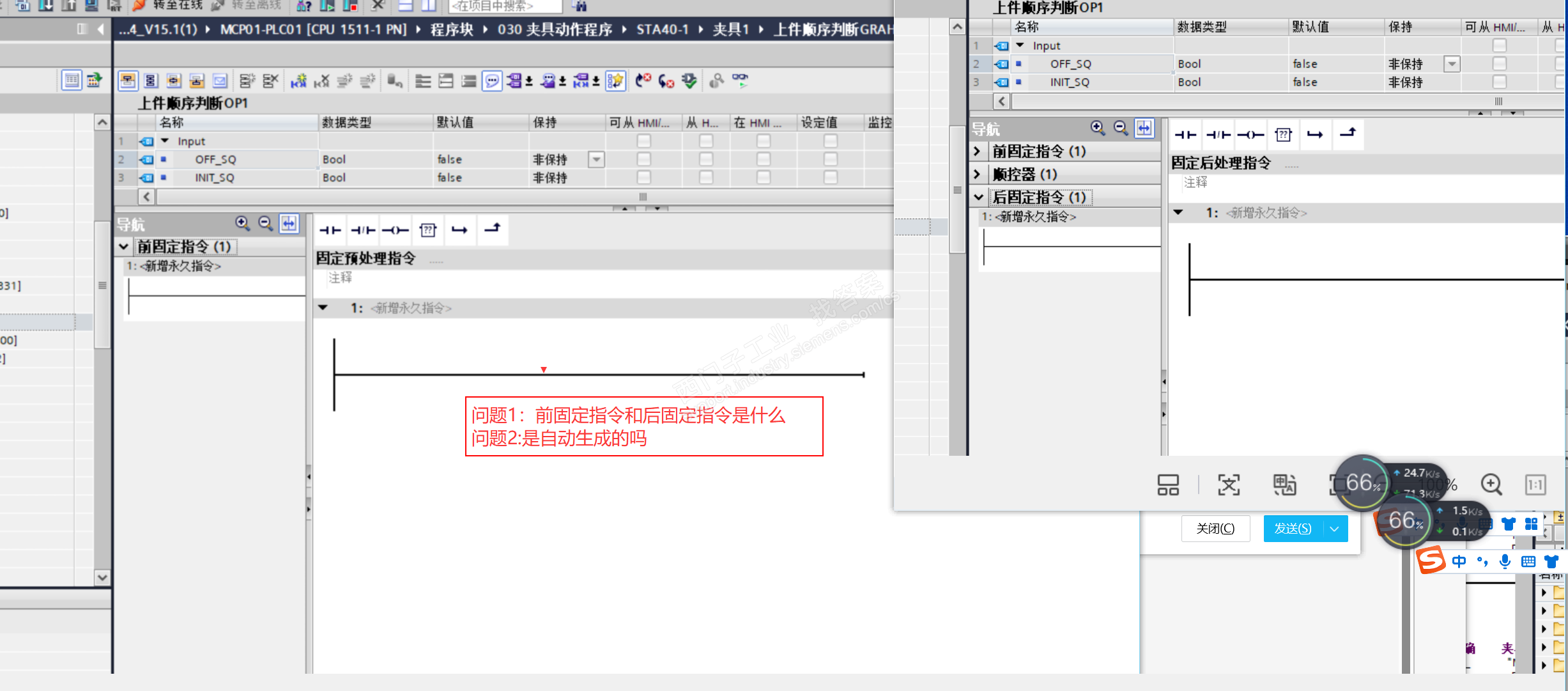Check HMI accessible box for OFF_SQ
This screenshot has width=1568, height=691.
pos(643,159)
